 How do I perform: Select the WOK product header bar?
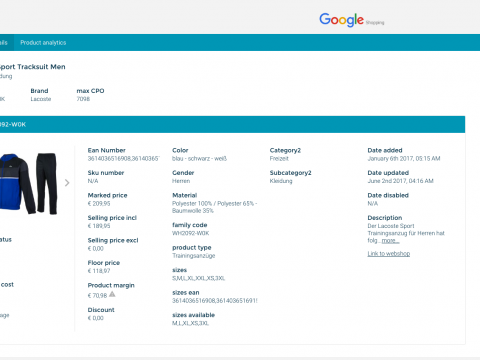pyautogui.click(x=232, y=125)
